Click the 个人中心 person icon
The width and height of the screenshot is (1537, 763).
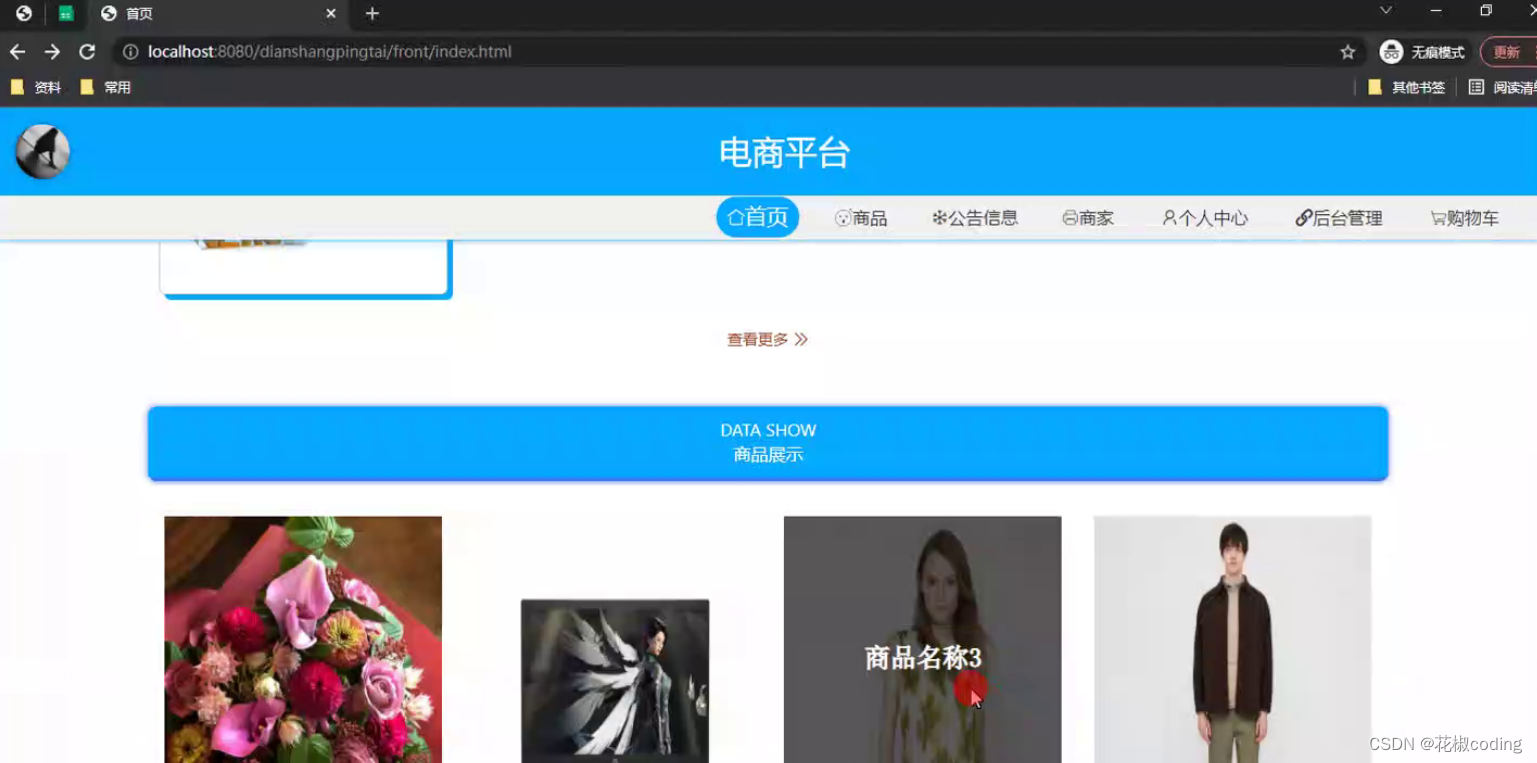pyautogui.click(x=1167, y=217)
